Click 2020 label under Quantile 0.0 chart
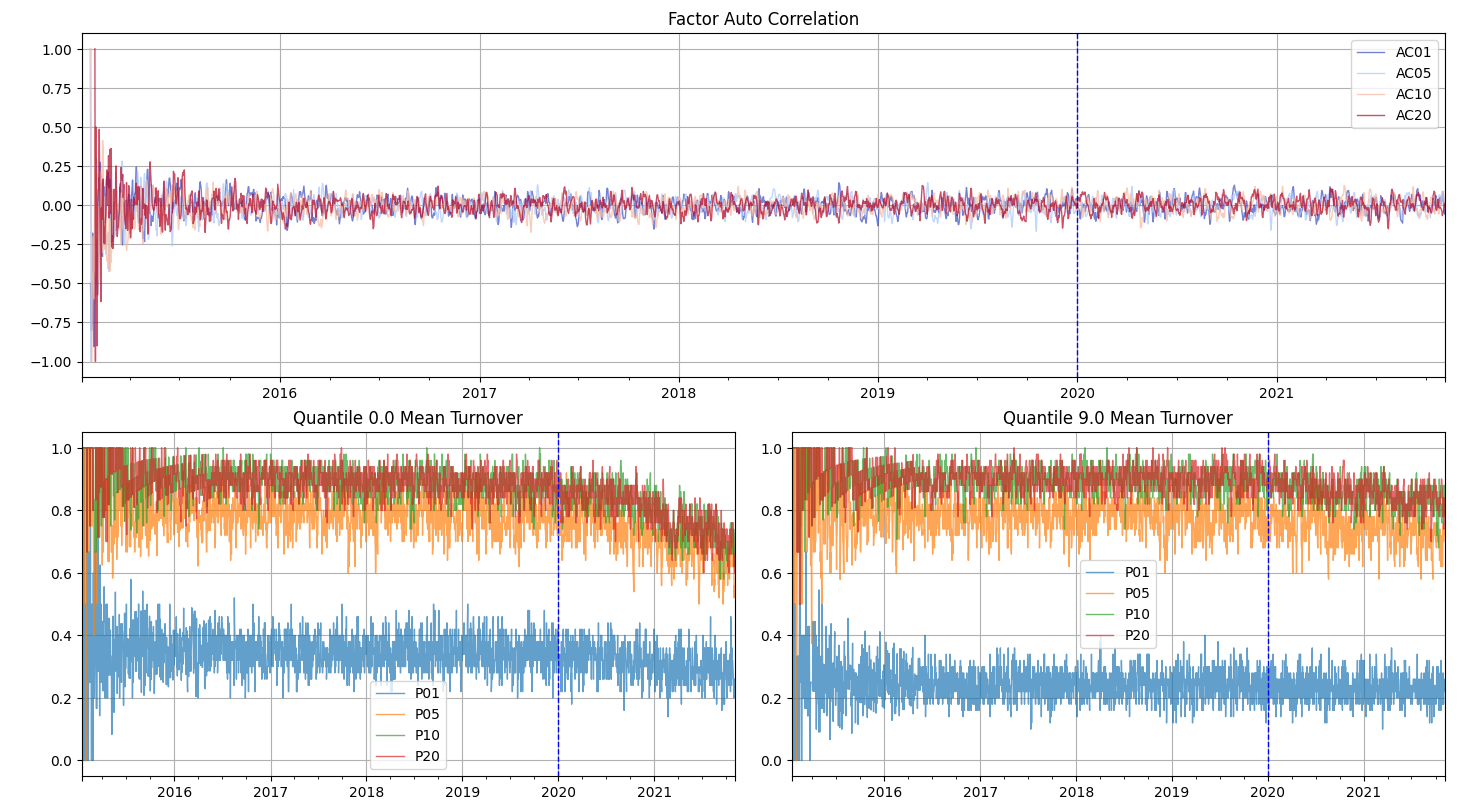 558,792
